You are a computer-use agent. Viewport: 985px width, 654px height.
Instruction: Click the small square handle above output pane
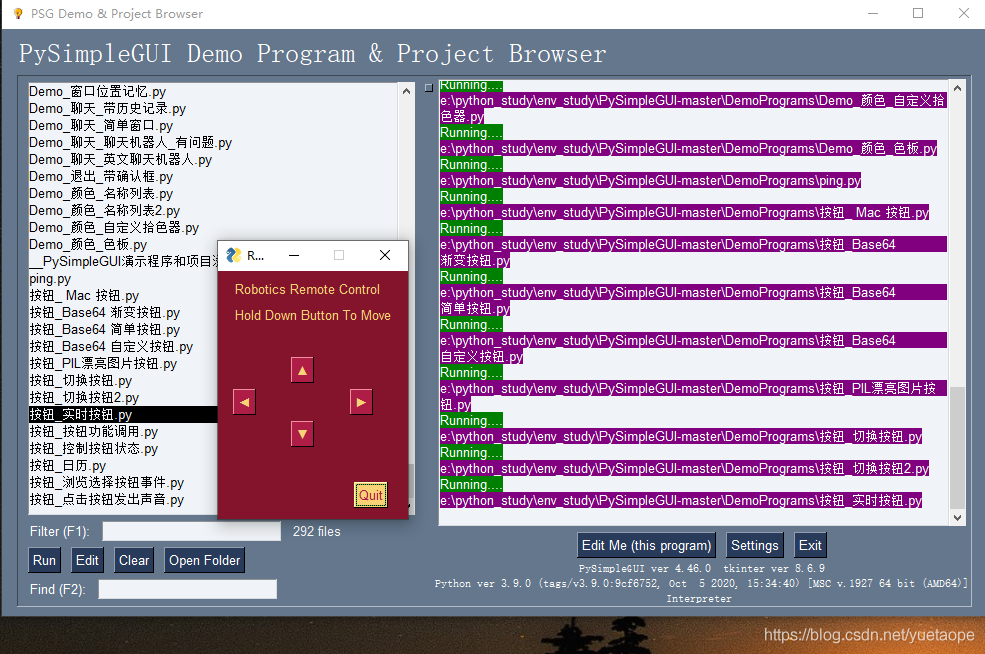tap(429, 88)
